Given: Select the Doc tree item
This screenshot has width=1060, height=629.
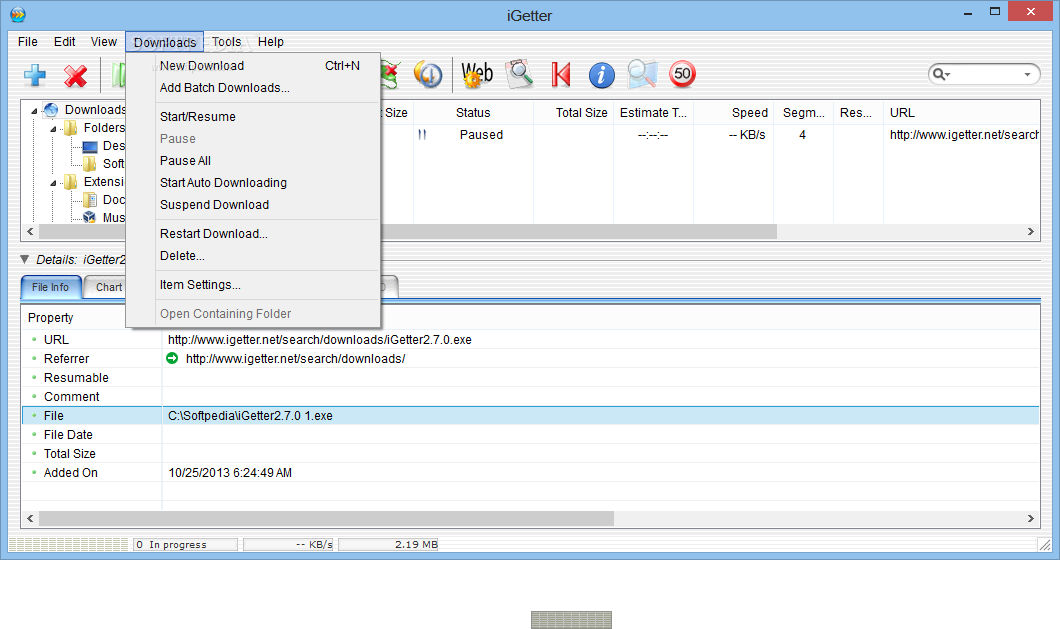Looking at the screenshot, I should click(x=113, y=200).
